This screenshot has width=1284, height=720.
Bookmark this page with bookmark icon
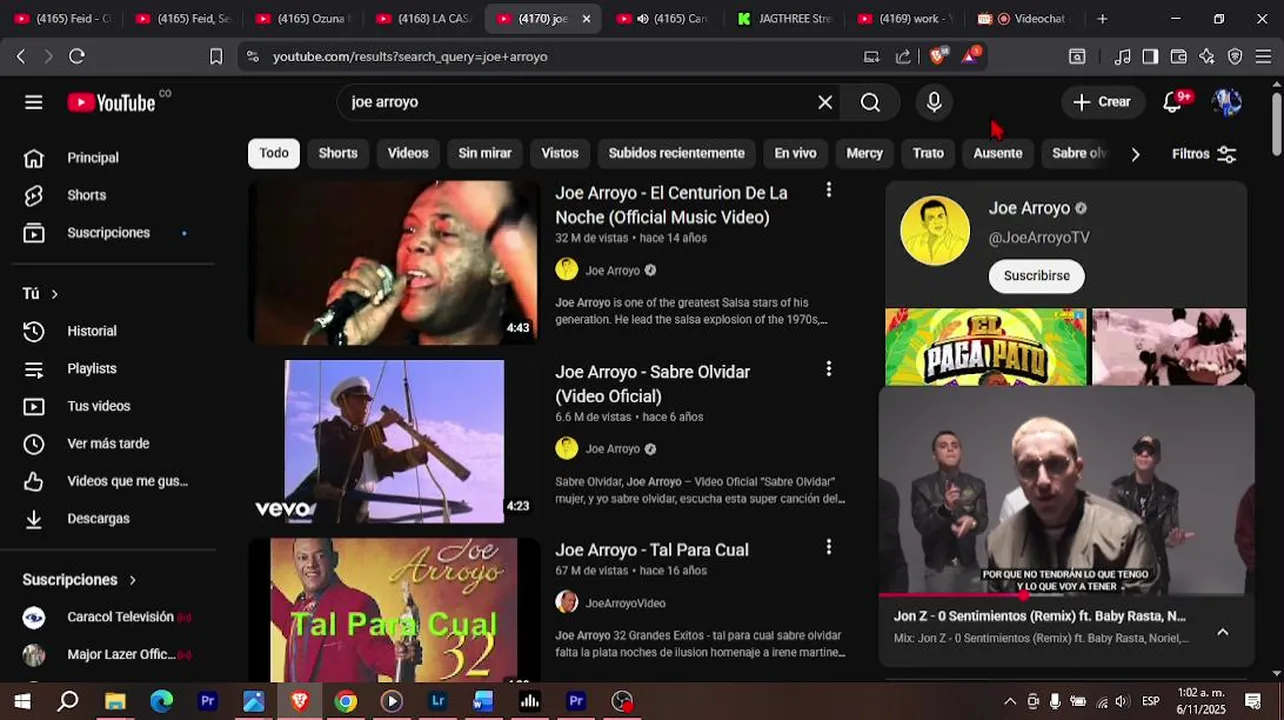coord(216,57)
